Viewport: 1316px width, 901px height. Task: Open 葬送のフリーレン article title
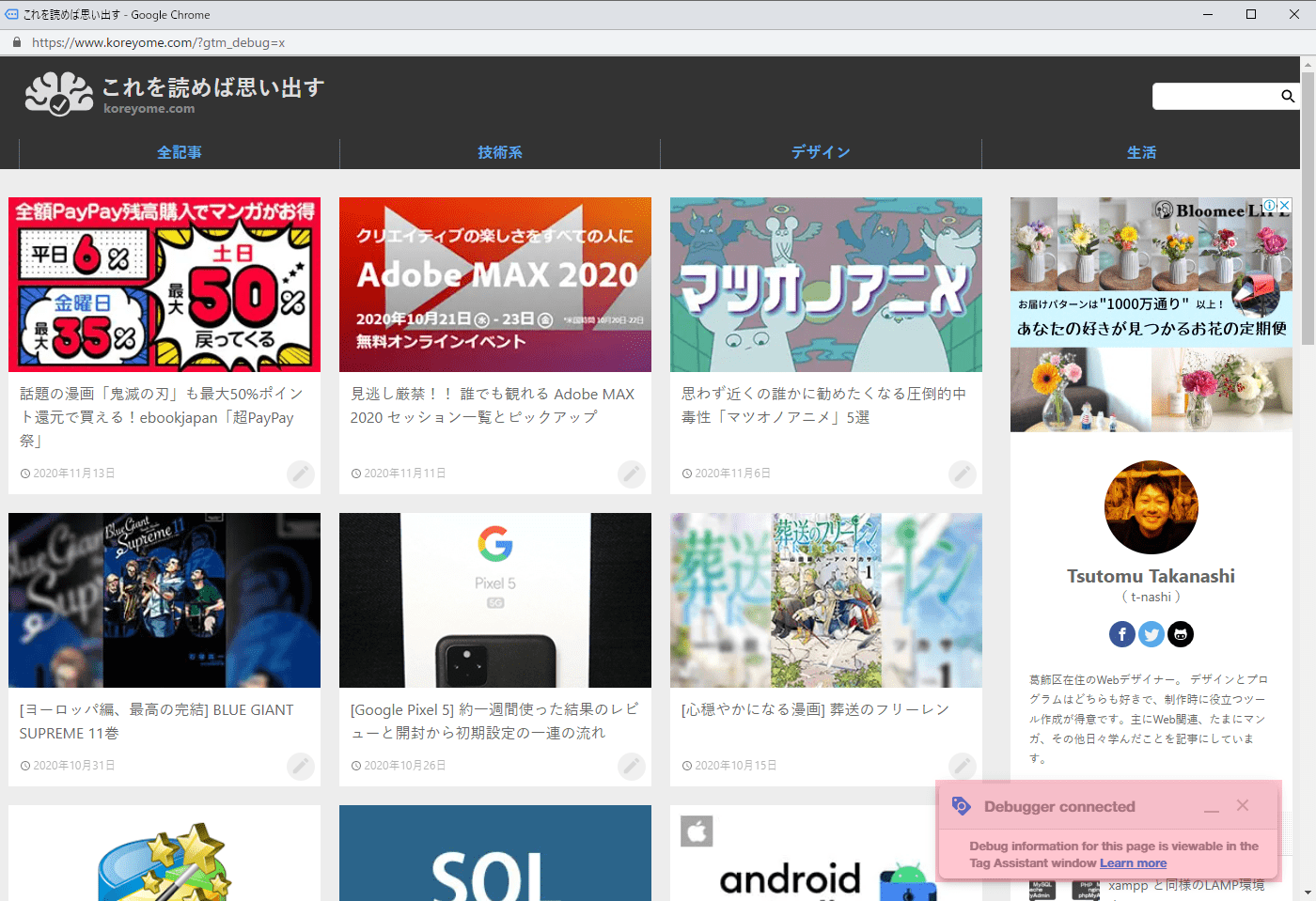tap(815, 709)
